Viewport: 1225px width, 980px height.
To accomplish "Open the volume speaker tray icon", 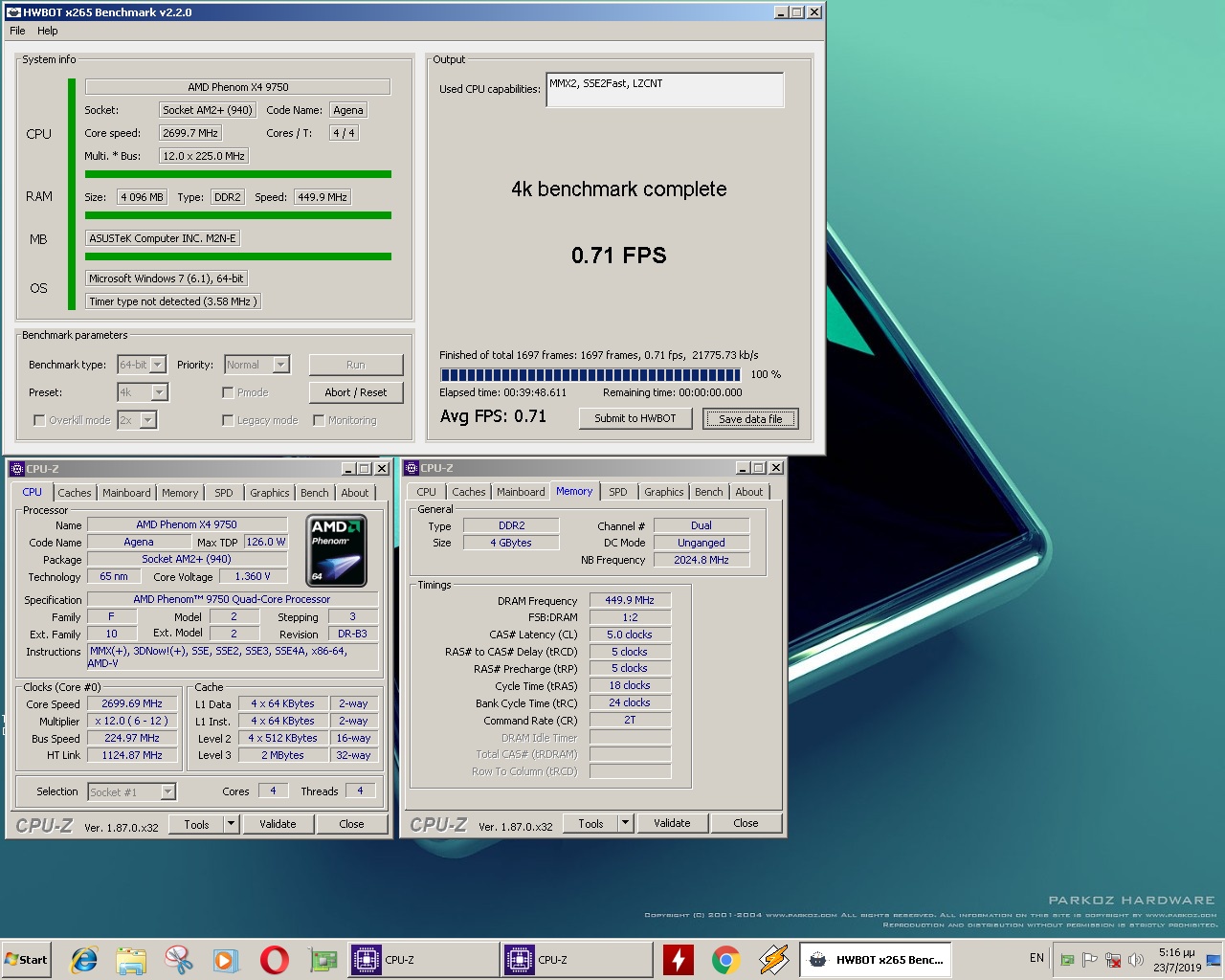I will [x=1136, y=960].
